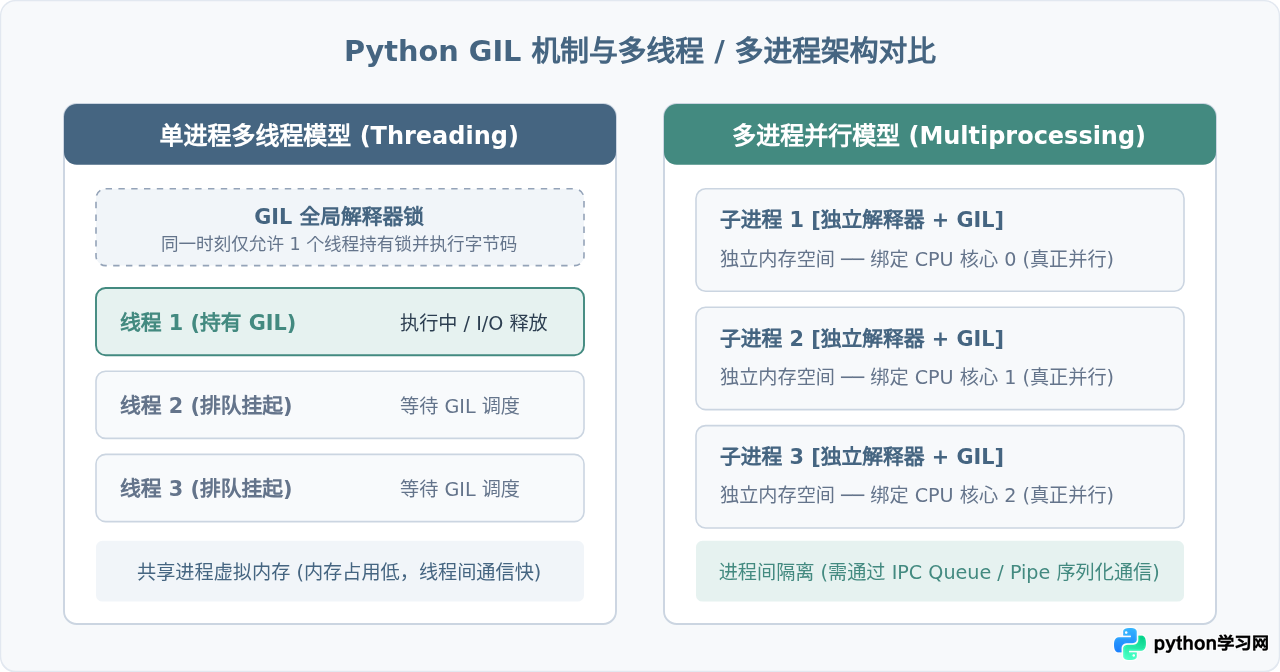The image size is (1280, 672).
Task: Select the "单进程多线程模型 (Threading)" header
Action: pos(340,135)
